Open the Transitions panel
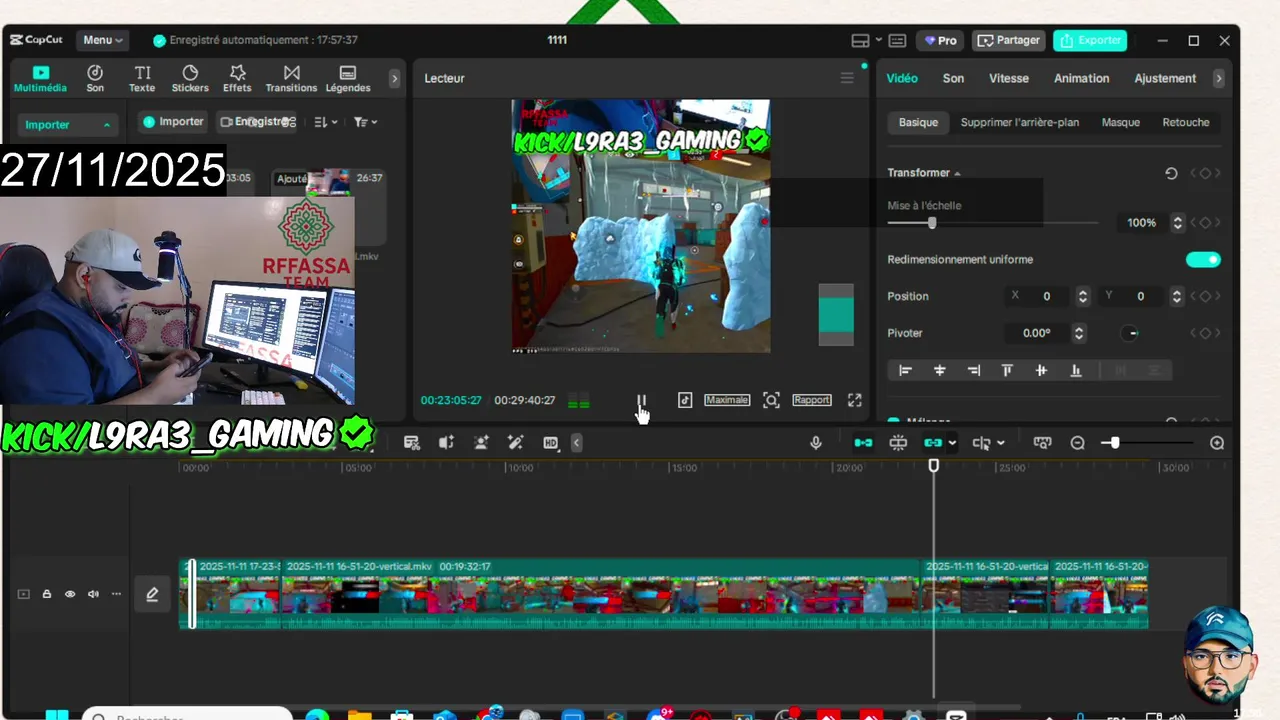This screenshot has width=1280, height=720. (291, 79)
